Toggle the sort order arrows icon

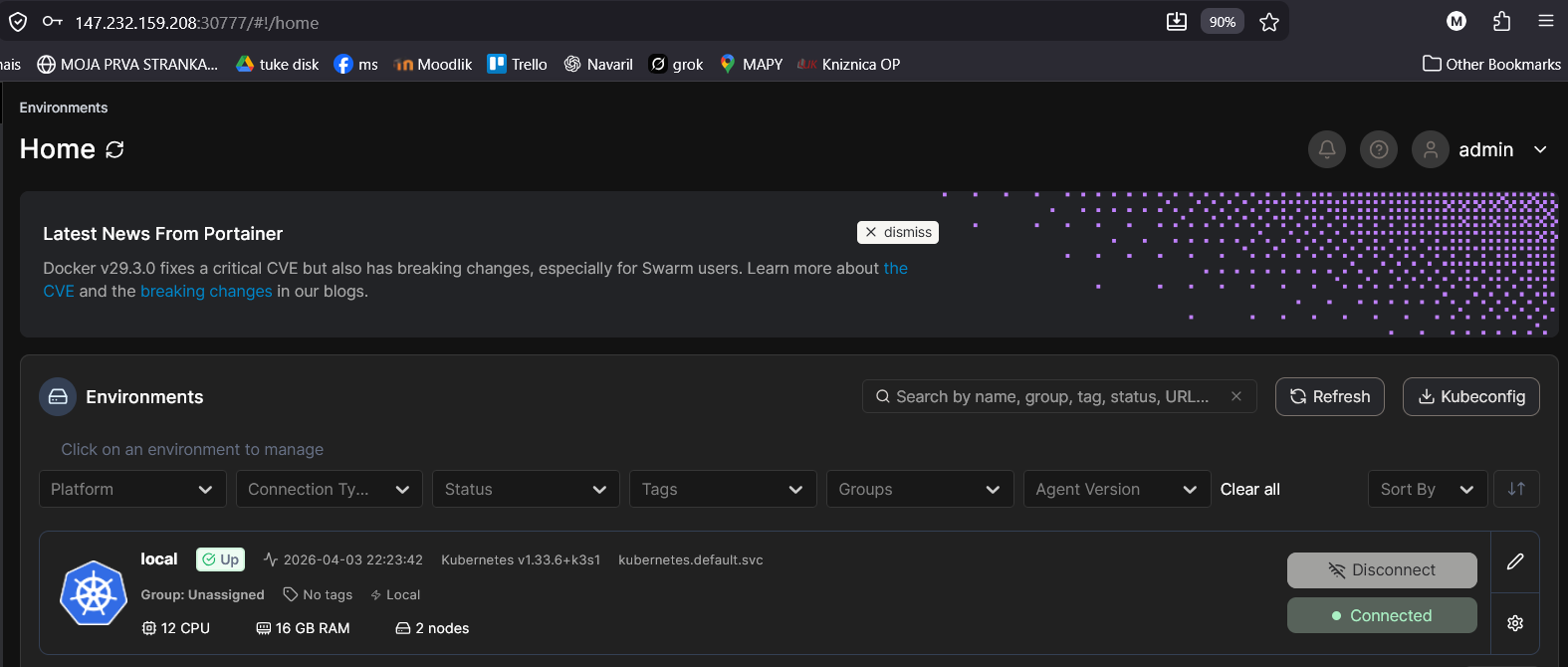(x=1515, y=489)
